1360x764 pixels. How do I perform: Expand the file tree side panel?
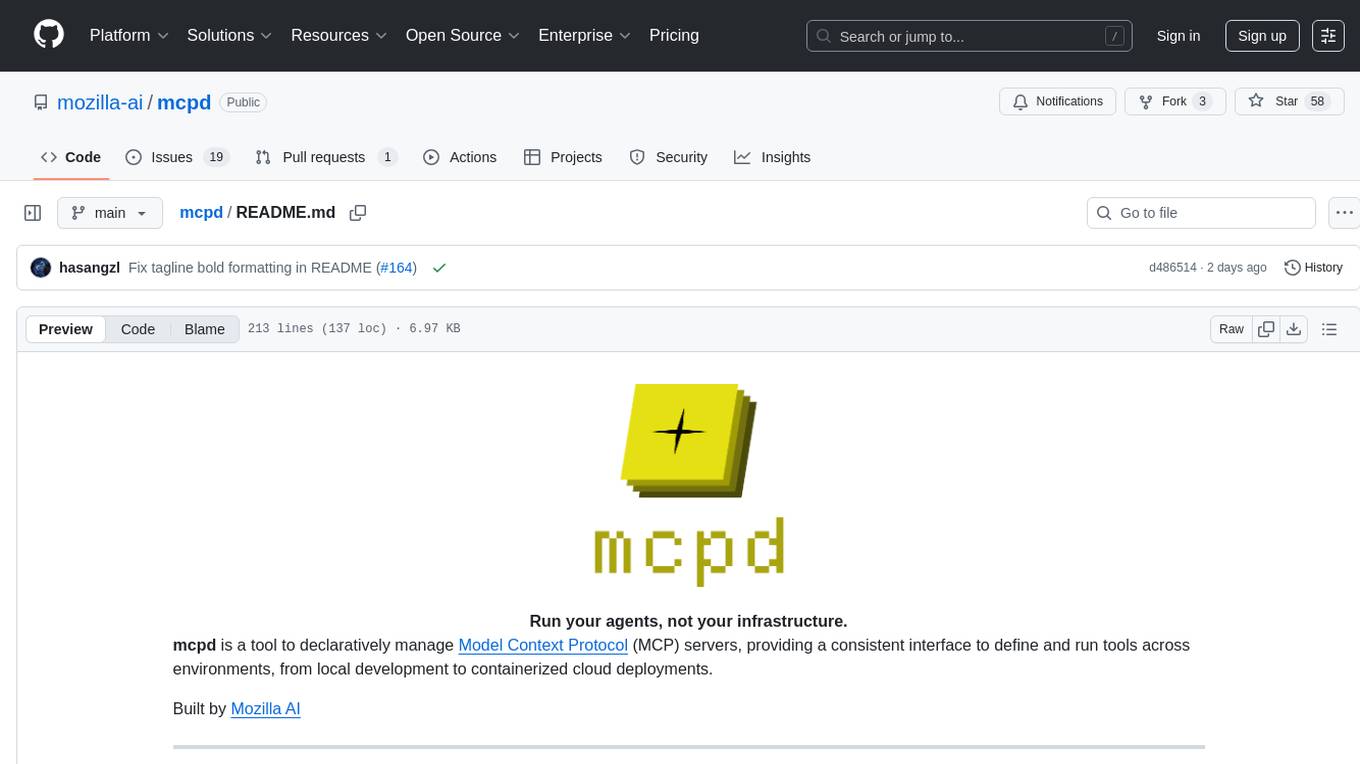click(33, 213)
